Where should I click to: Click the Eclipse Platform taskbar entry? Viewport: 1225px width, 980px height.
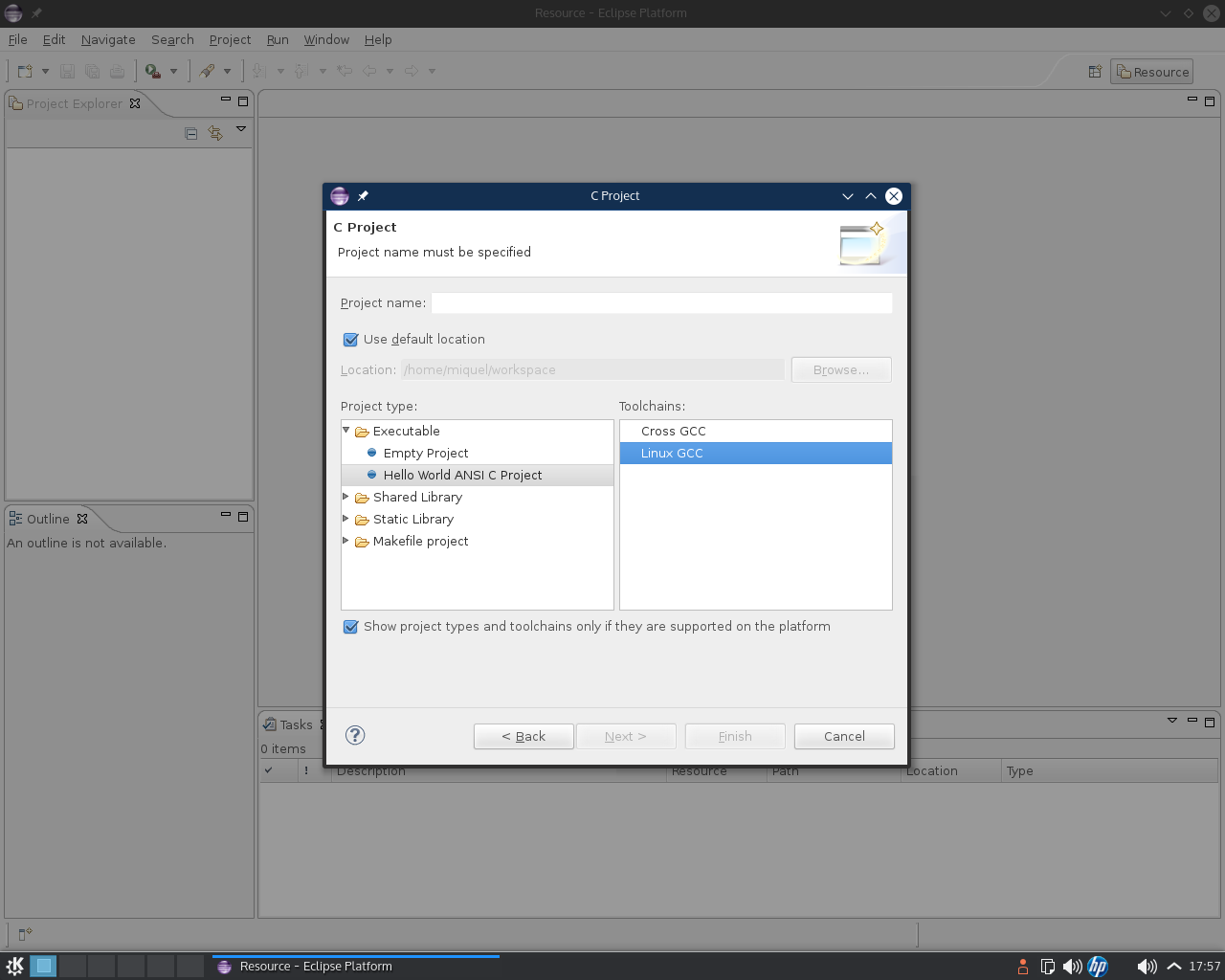(355, 966)
